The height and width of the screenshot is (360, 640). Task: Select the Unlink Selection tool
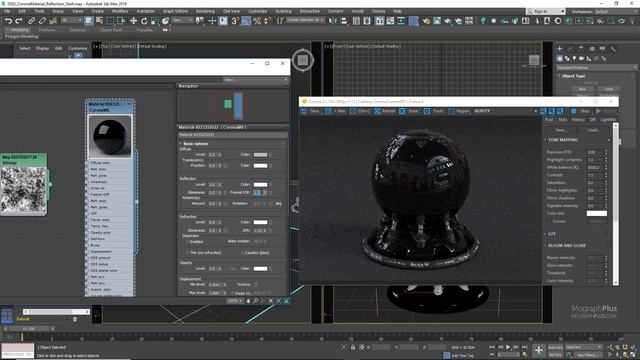point(42,20)
